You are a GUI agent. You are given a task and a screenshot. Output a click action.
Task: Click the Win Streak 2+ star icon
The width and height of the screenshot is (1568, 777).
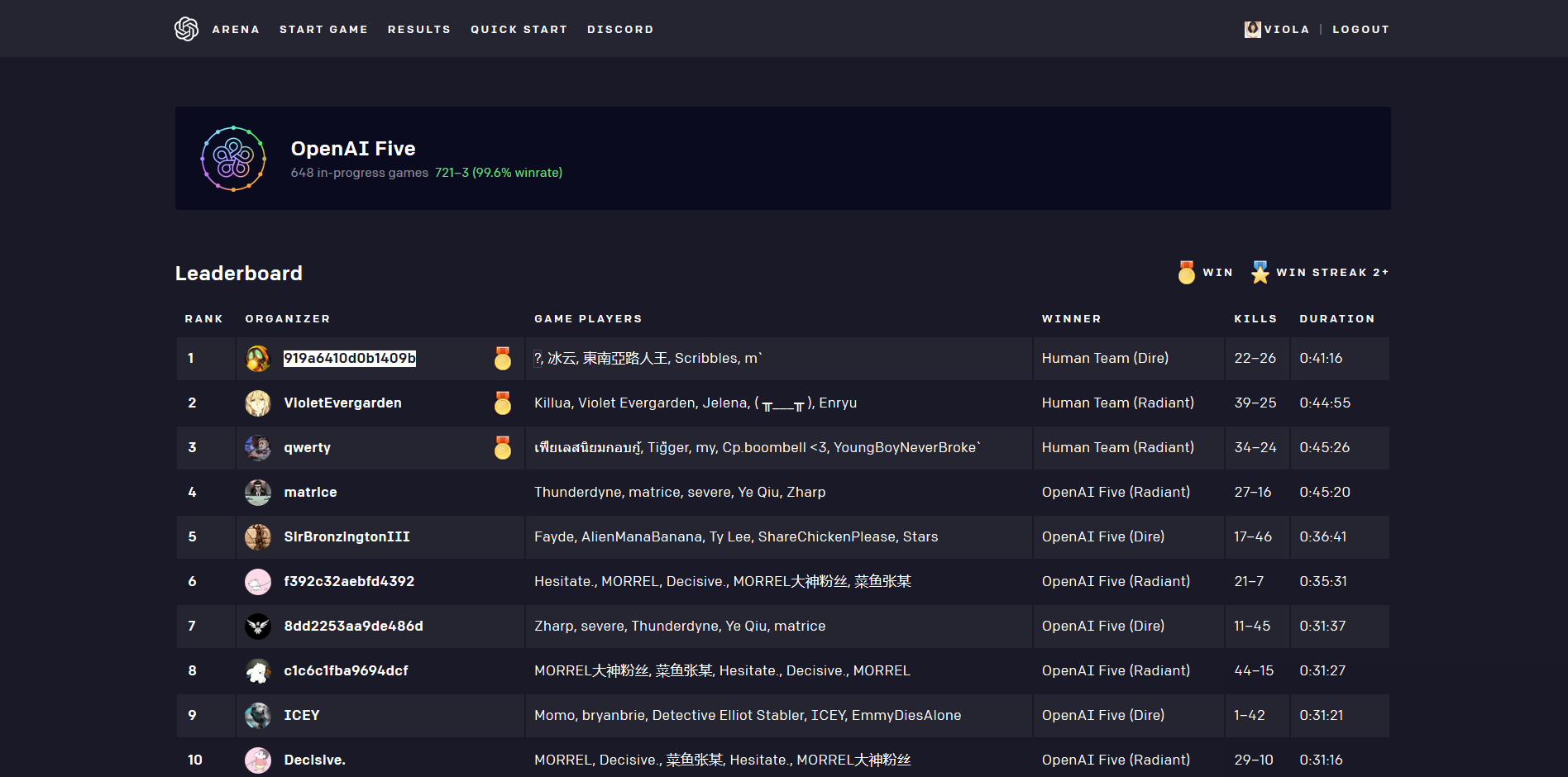tap(1260, 272)
